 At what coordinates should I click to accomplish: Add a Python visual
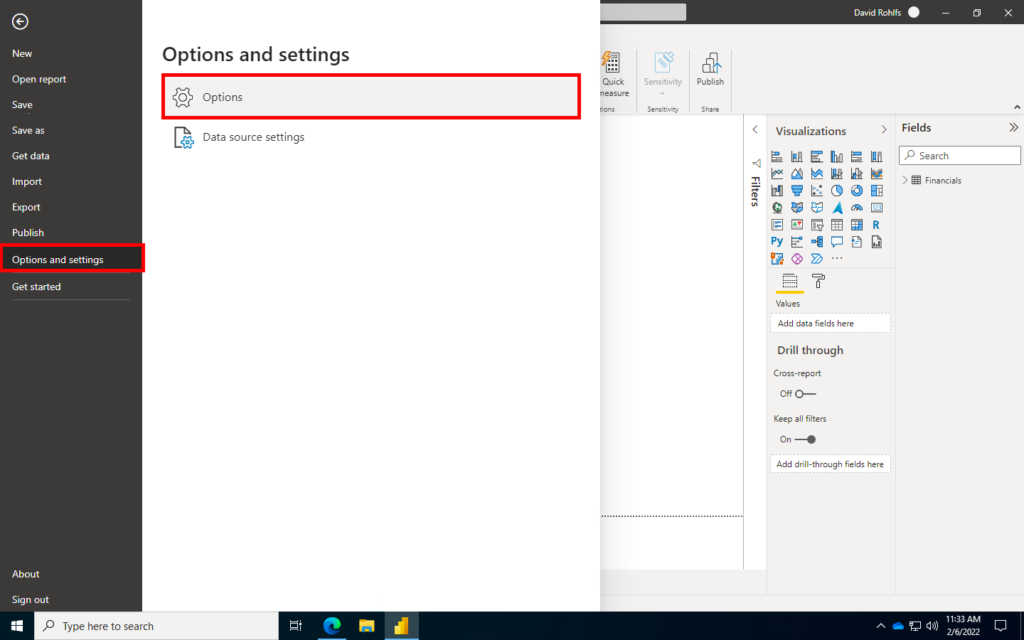click(777, 241)
